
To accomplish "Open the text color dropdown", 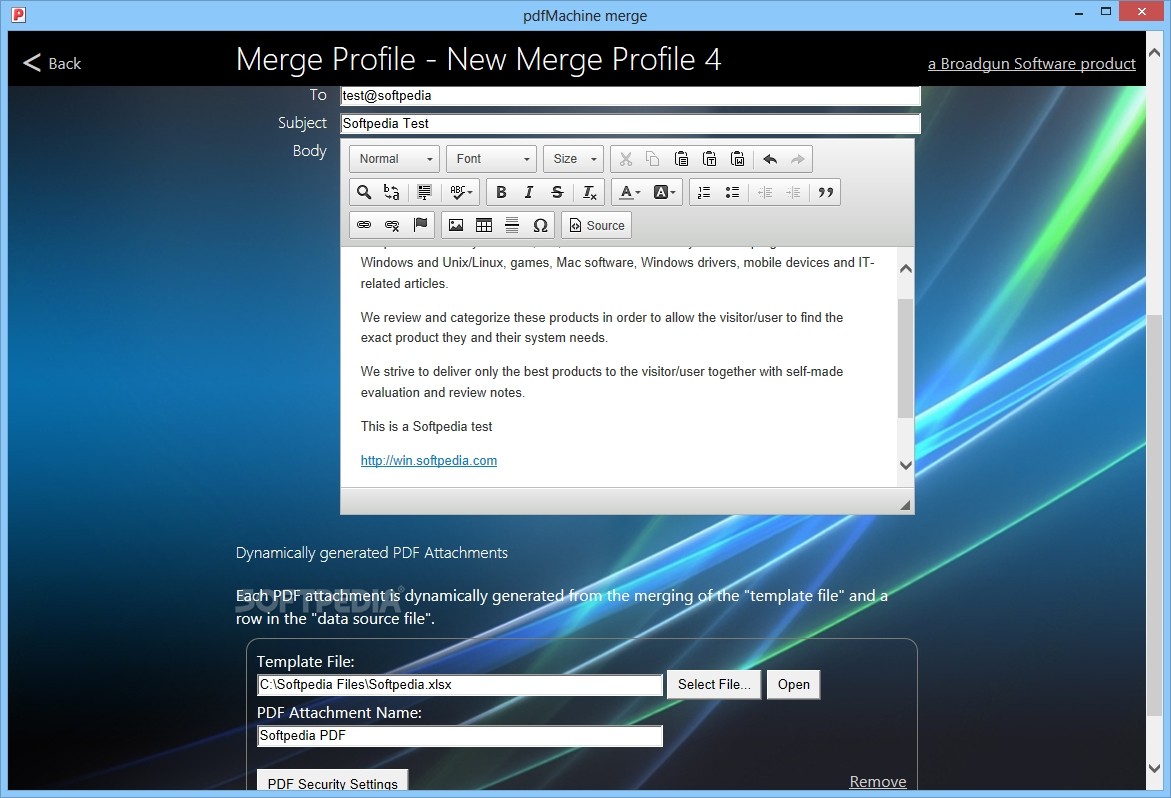I will point(630,193).
